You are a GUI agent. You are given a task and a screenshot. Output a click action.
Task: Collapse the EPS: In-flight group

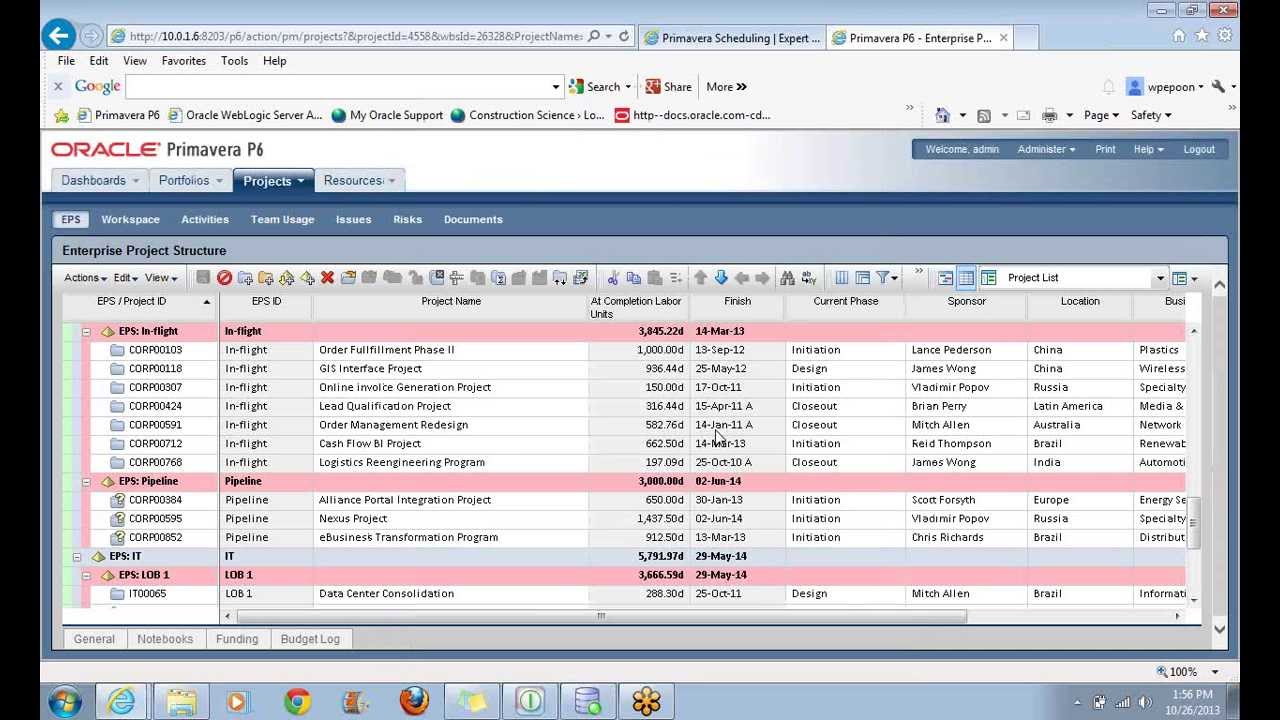(86, 331)
